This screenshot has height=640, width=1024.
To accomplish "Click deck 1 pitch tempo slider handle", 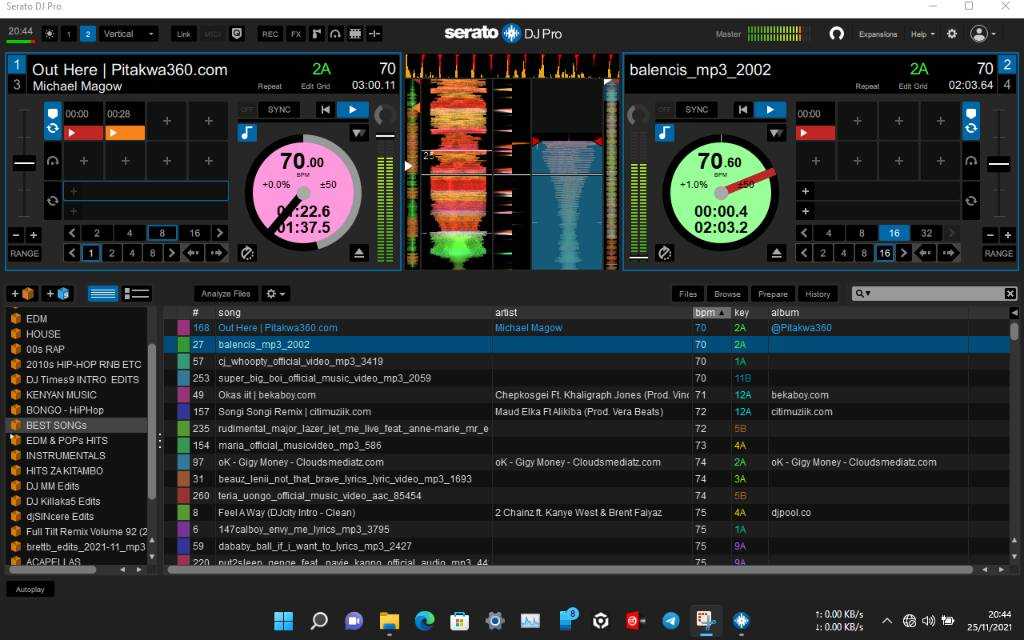I will (x=24, y=163).
